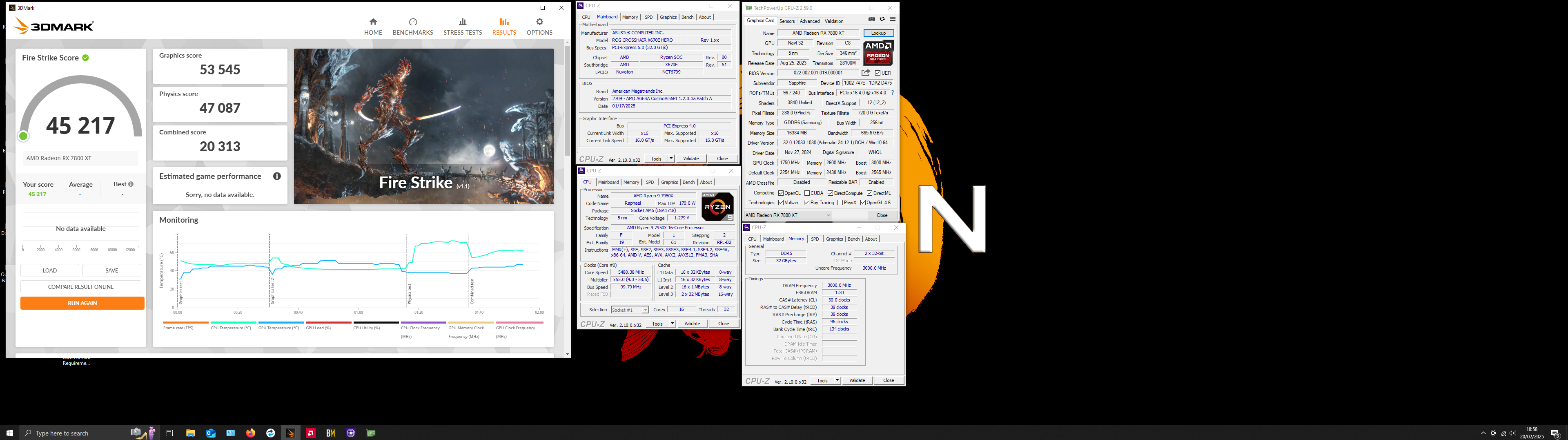Click the BIOS export share icon in GPU-Z

866,73
